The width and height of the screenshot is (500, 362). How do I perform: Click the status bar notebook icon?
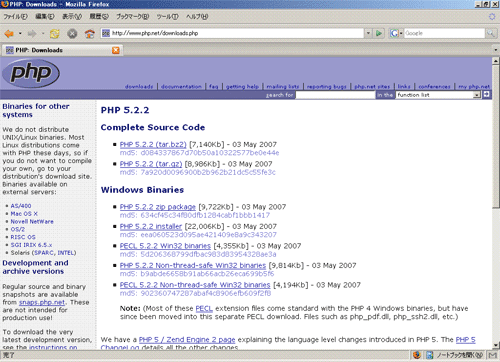point(430,355)
